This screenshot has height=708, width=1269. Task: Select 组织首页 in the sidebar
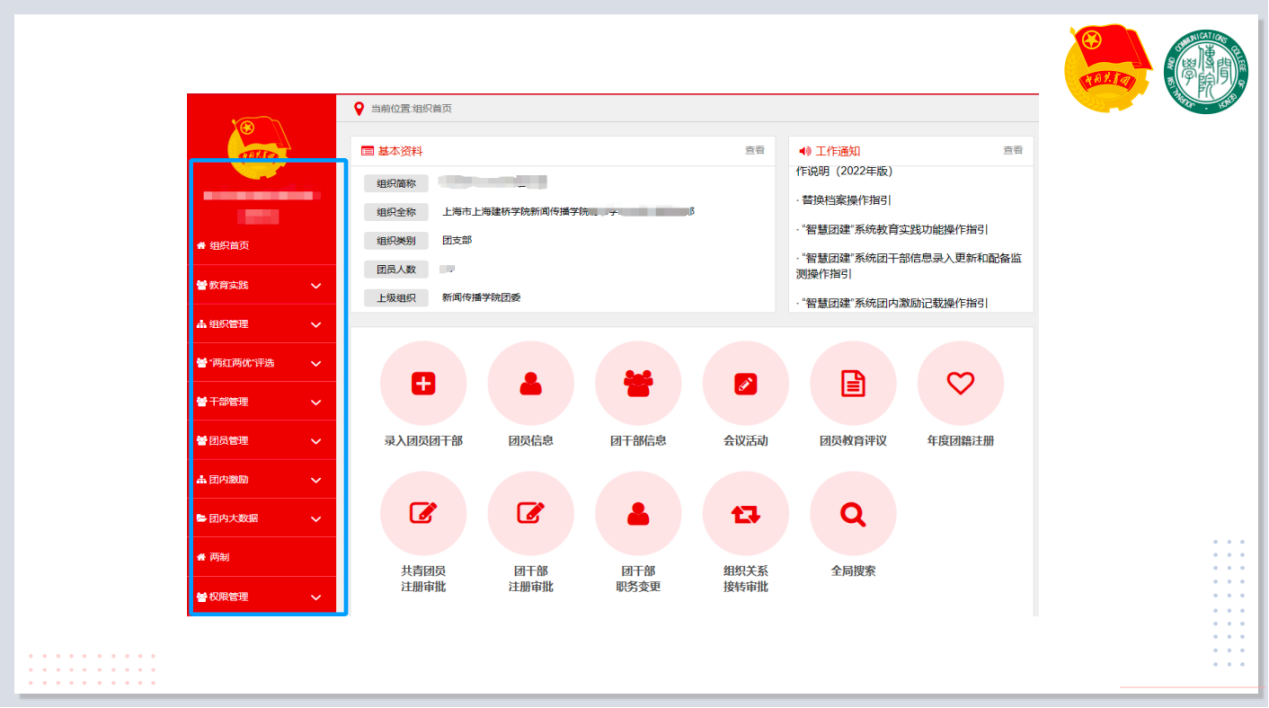click(x=228, y=246)
